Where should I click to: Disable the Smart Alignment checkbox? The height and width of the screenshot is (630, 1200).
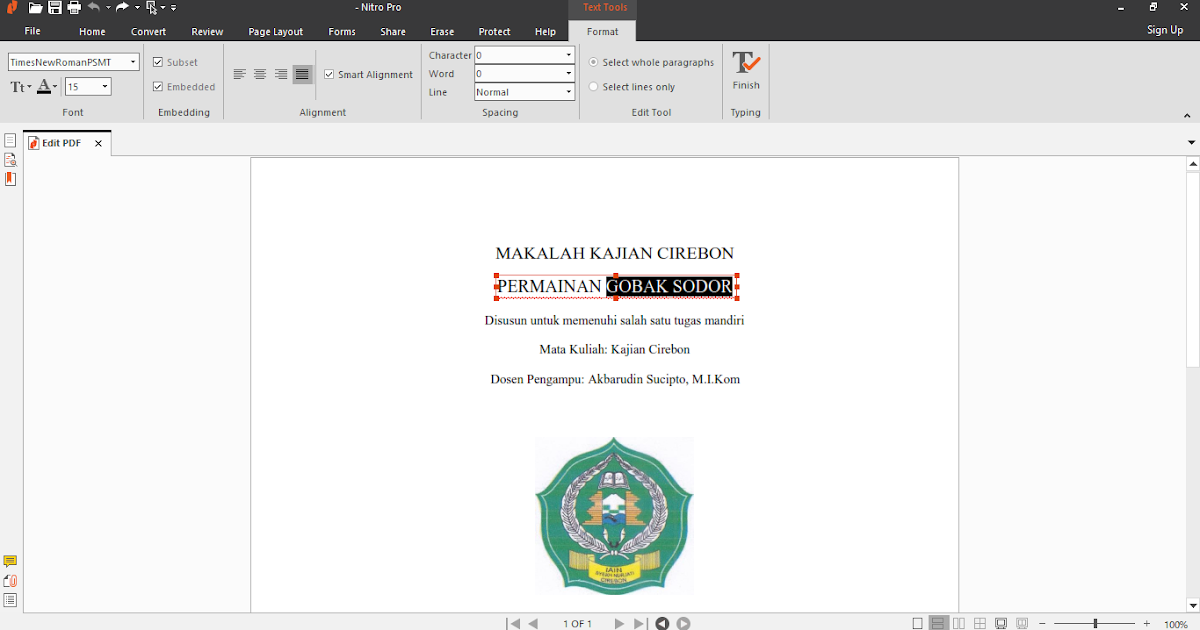coord(329,74)
